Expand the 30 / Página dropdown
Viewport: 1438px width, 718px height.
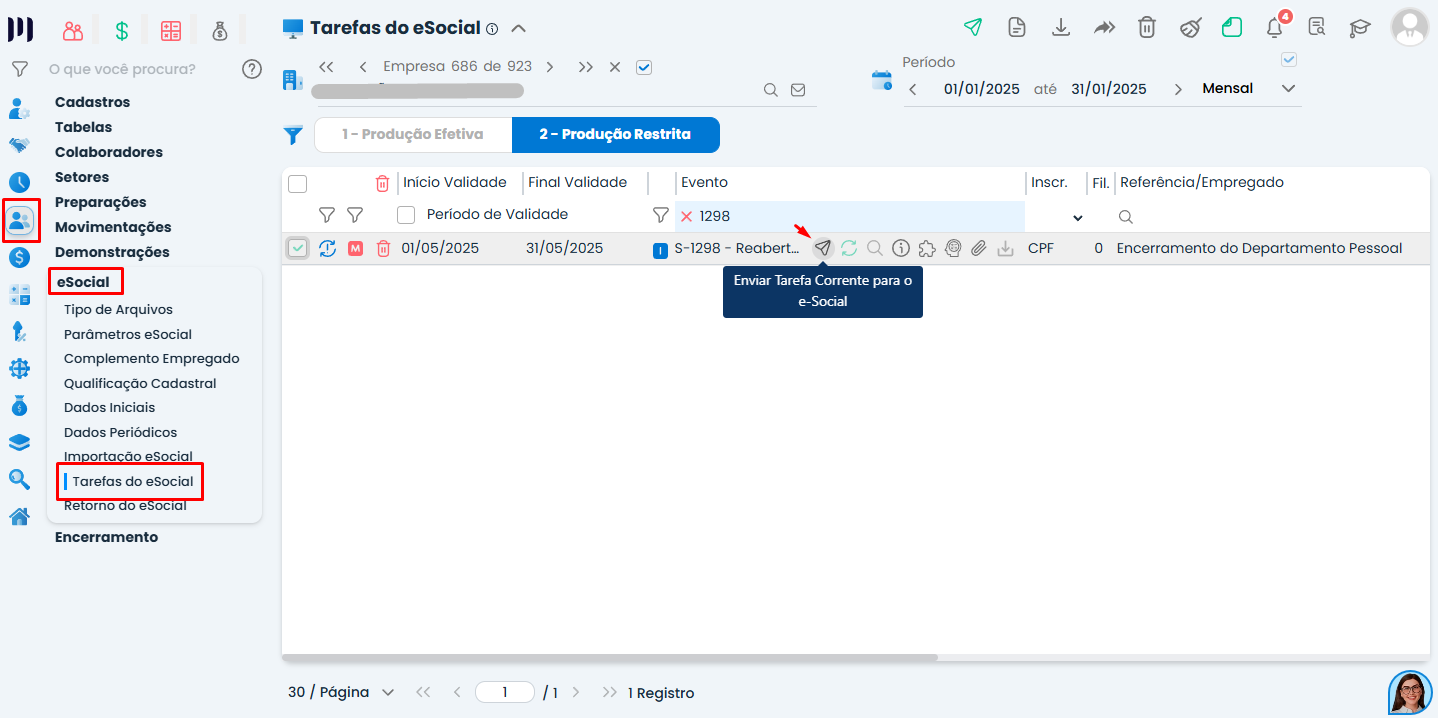pyautogui.click(x=341, y=692)
